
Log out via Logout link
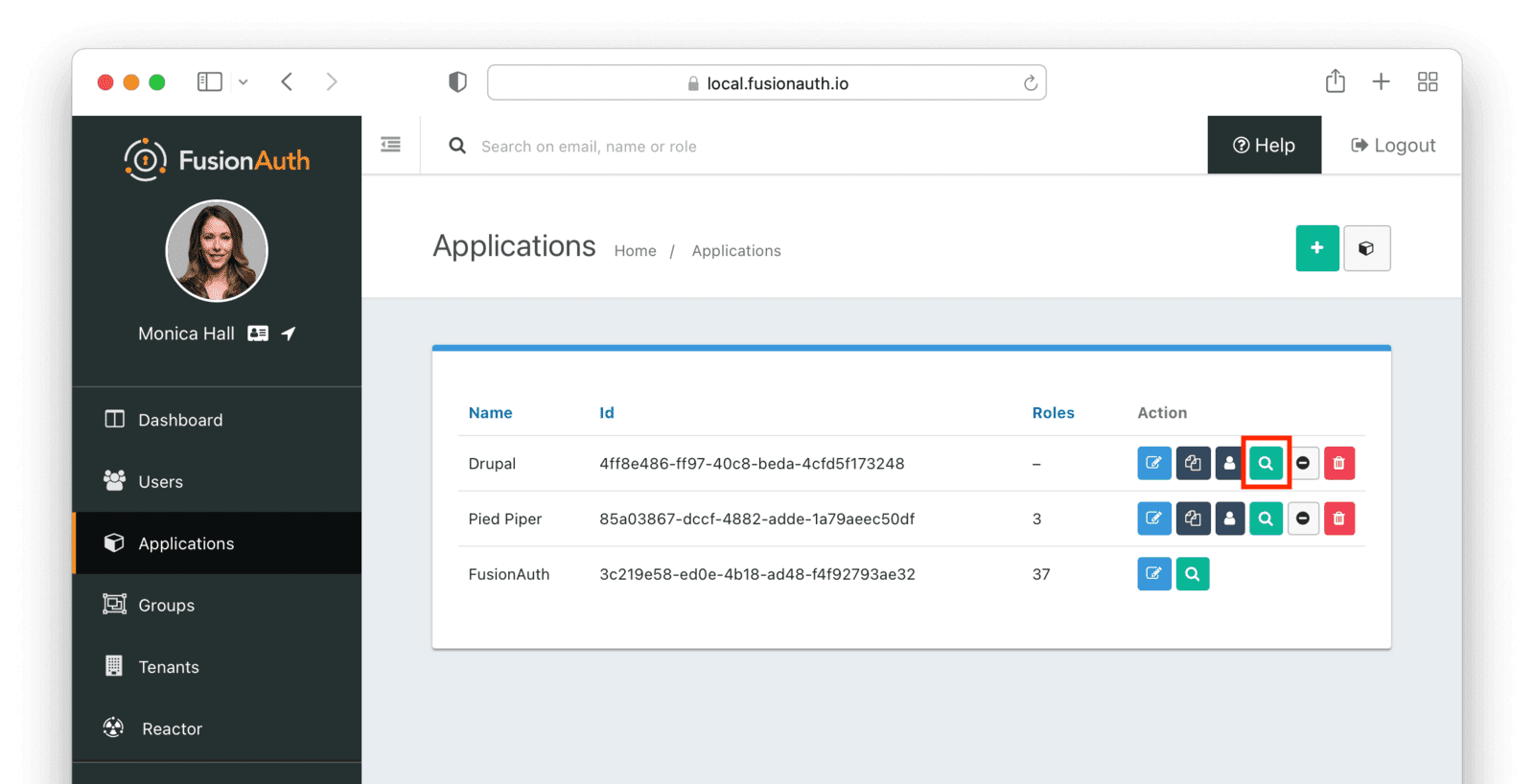click(1393, 145)
